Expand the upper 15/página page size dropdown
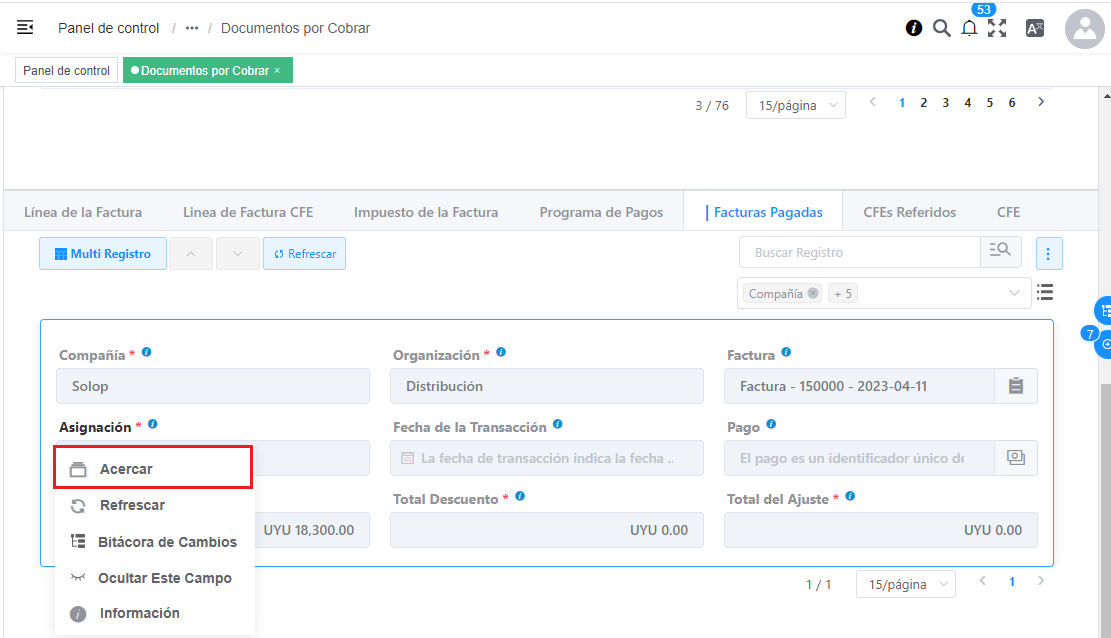 point(795,105)
